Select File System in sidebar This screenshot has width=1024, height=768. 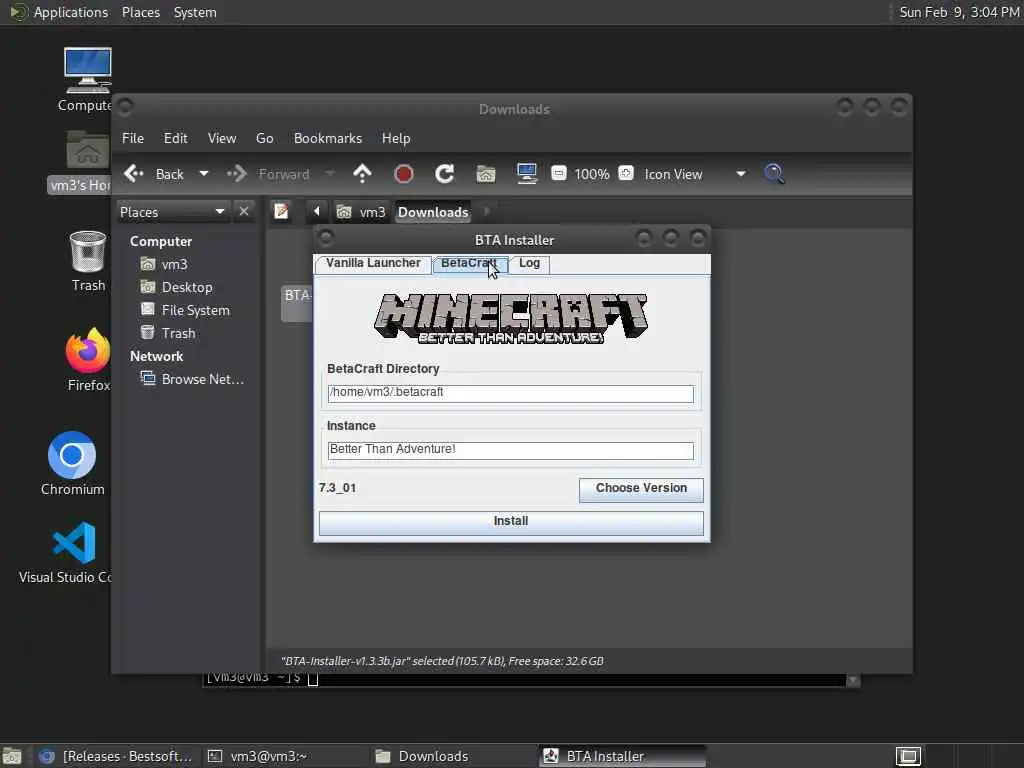pos(185,310)
